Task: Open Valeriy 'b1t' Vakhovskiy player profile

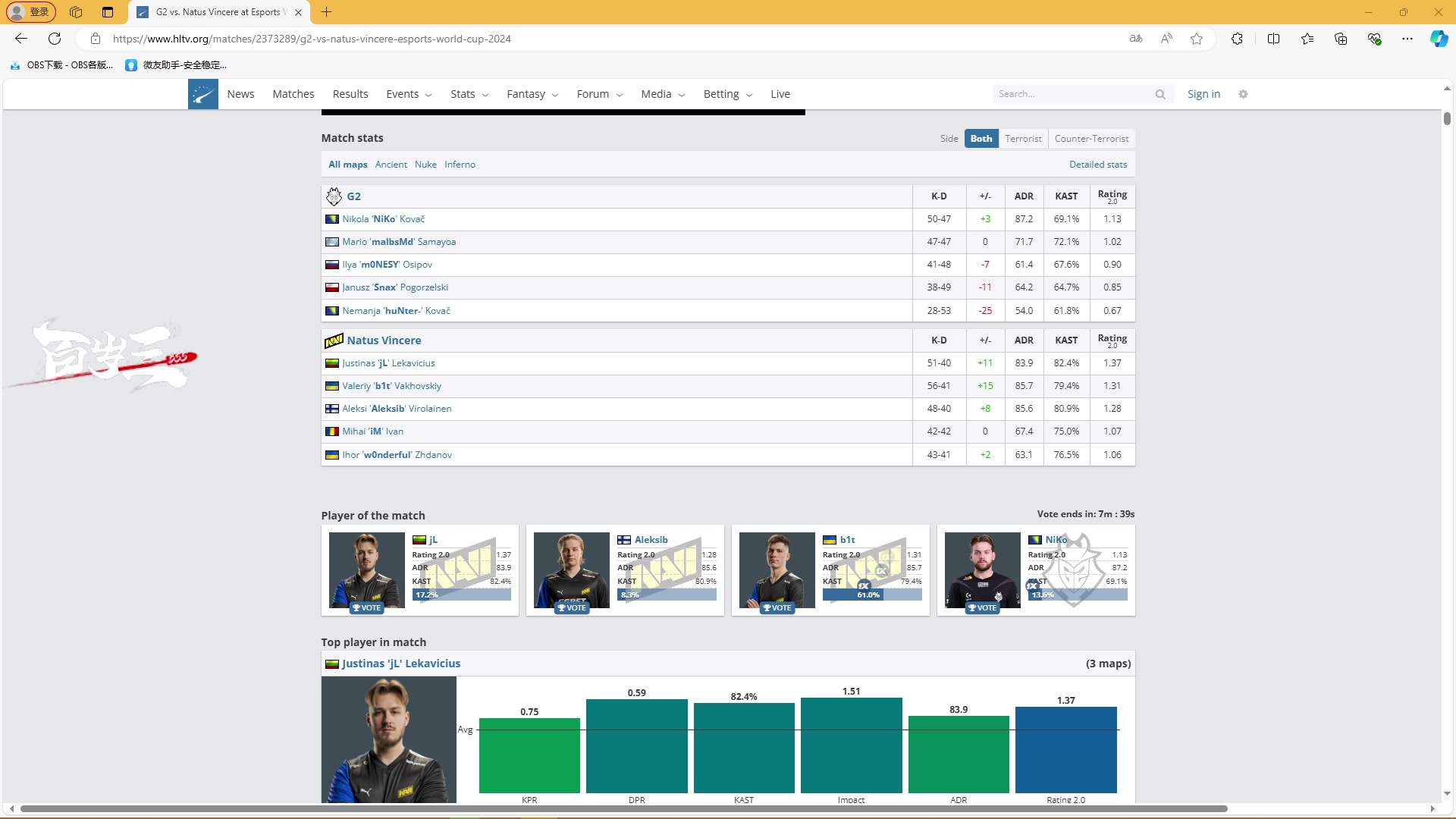Action: [x=391, y=386]
